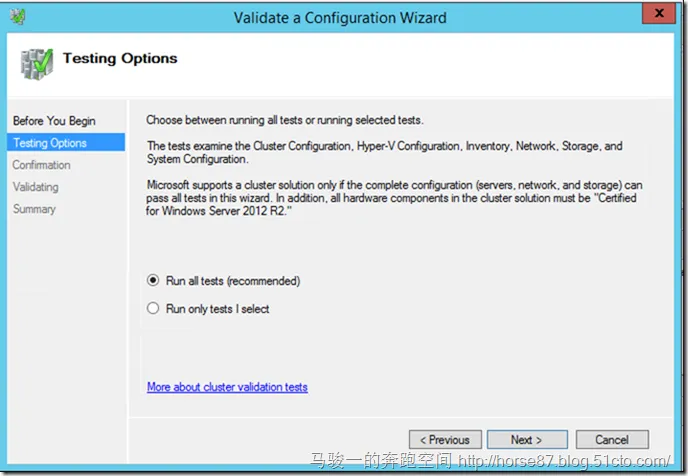
Task: Cancel the validation wizard
Action: 611,440
